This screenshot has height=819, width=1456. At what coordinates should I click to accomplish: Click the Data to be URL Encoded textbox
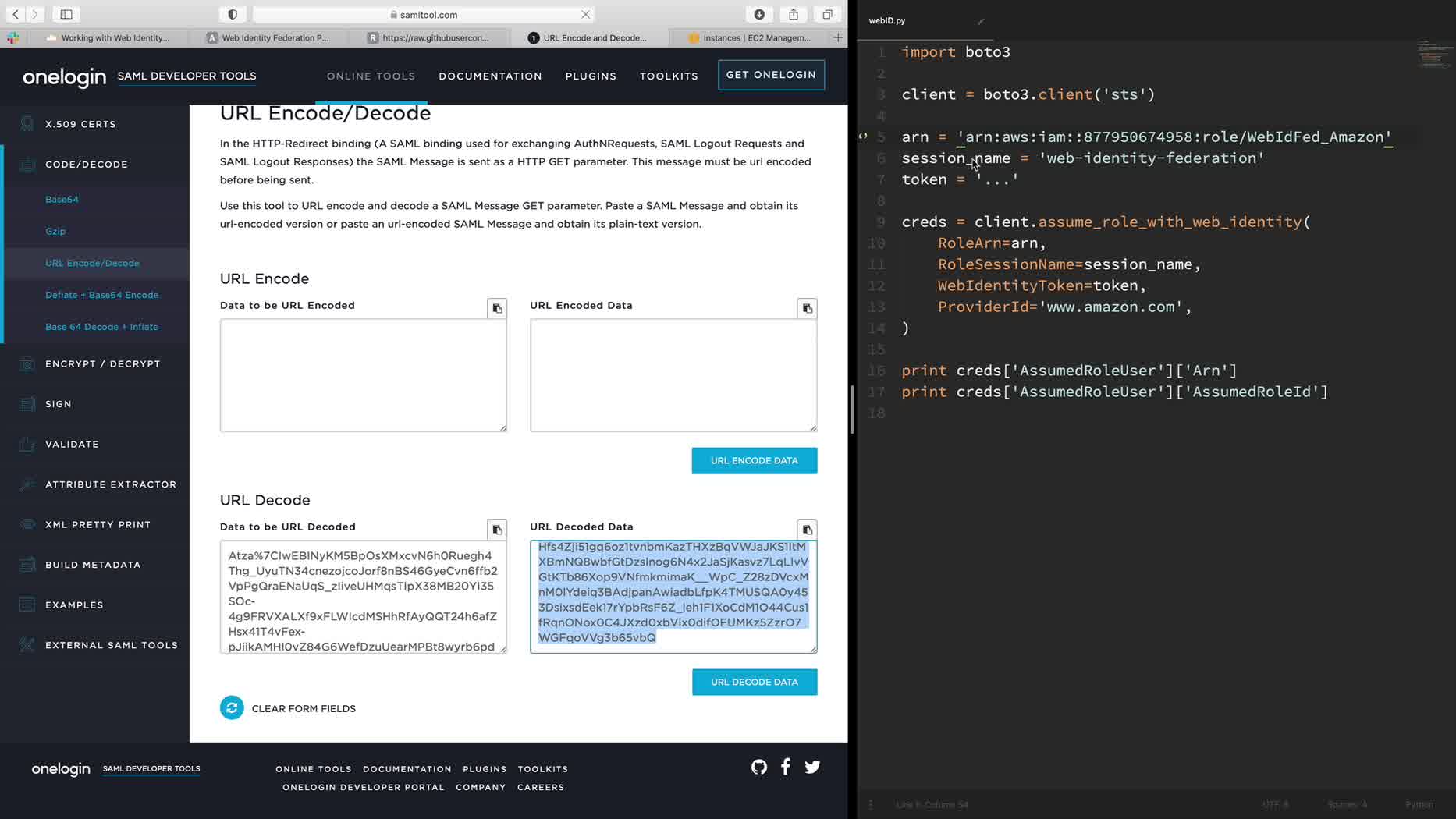pyautogui.click(x=363, y=375)
